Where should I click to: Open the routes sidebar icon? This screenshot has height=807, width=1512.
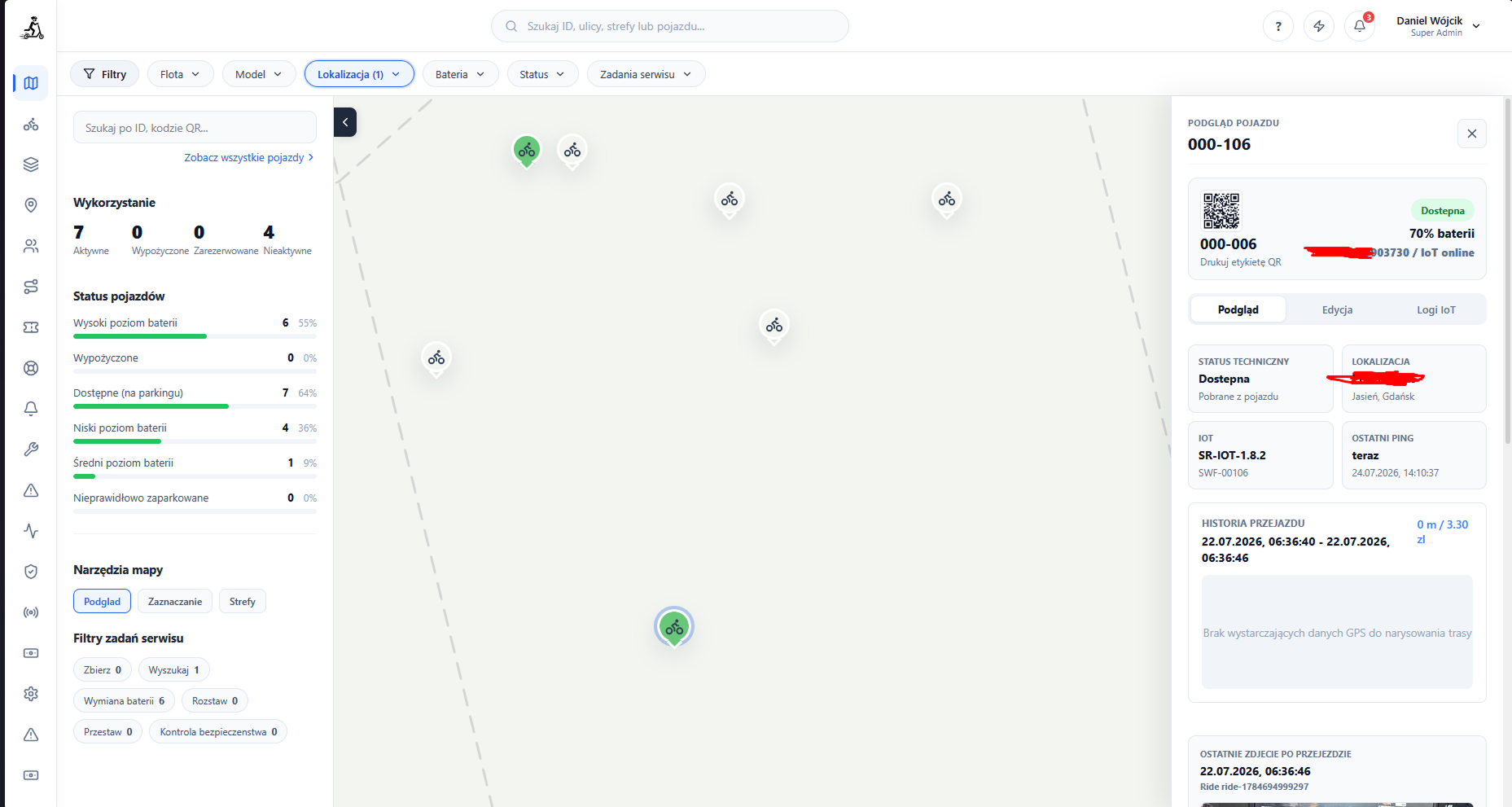point(31,287)
